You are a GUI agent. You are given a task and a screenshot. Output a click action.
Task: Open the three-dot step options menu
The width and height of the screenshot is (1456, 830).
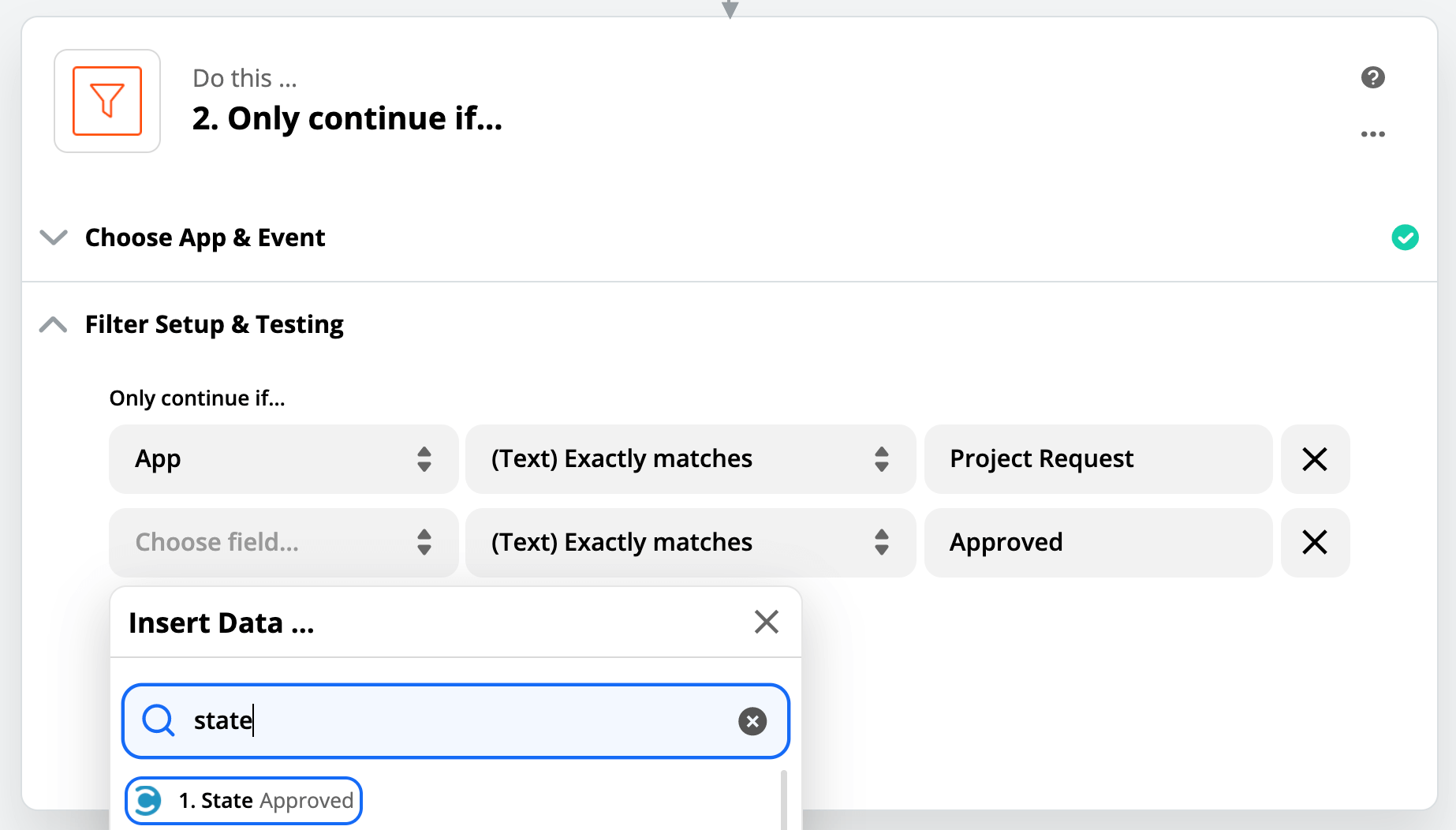click(x=1372, y=134)
